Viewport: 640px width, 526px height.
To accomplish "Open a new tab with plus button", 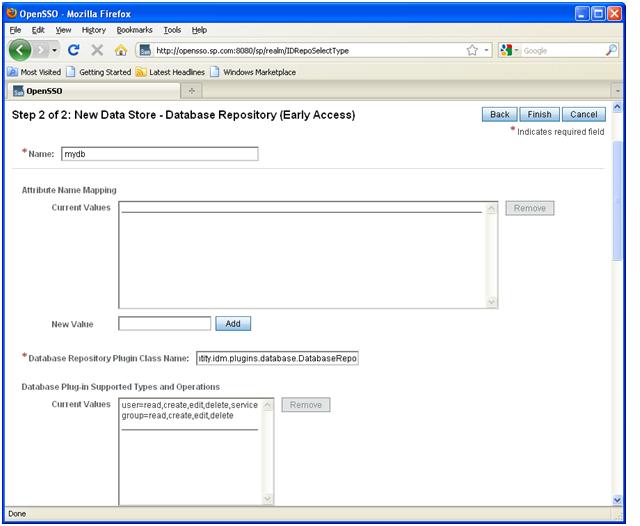I will 191,91.
